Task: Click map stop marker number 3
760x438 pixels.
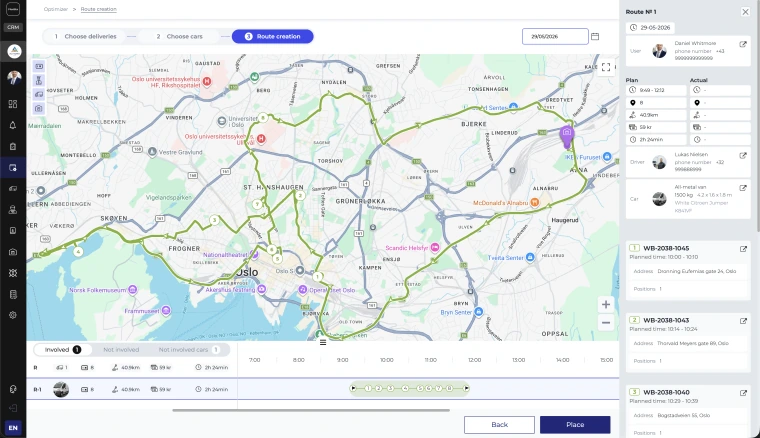Action: tap(214, 220)
